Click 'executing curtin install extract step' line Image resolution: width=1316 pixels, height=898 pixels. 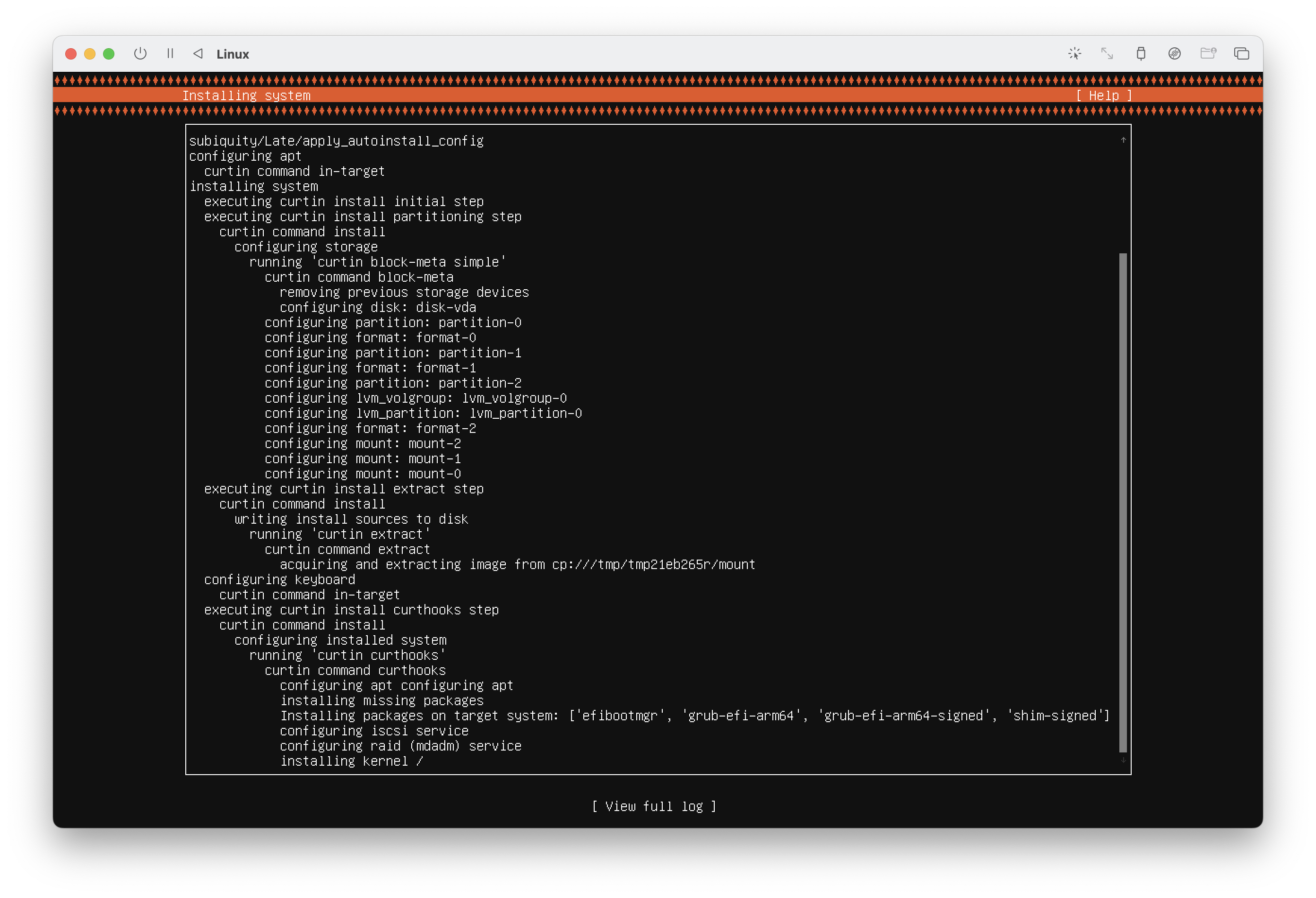pos(344,489)
